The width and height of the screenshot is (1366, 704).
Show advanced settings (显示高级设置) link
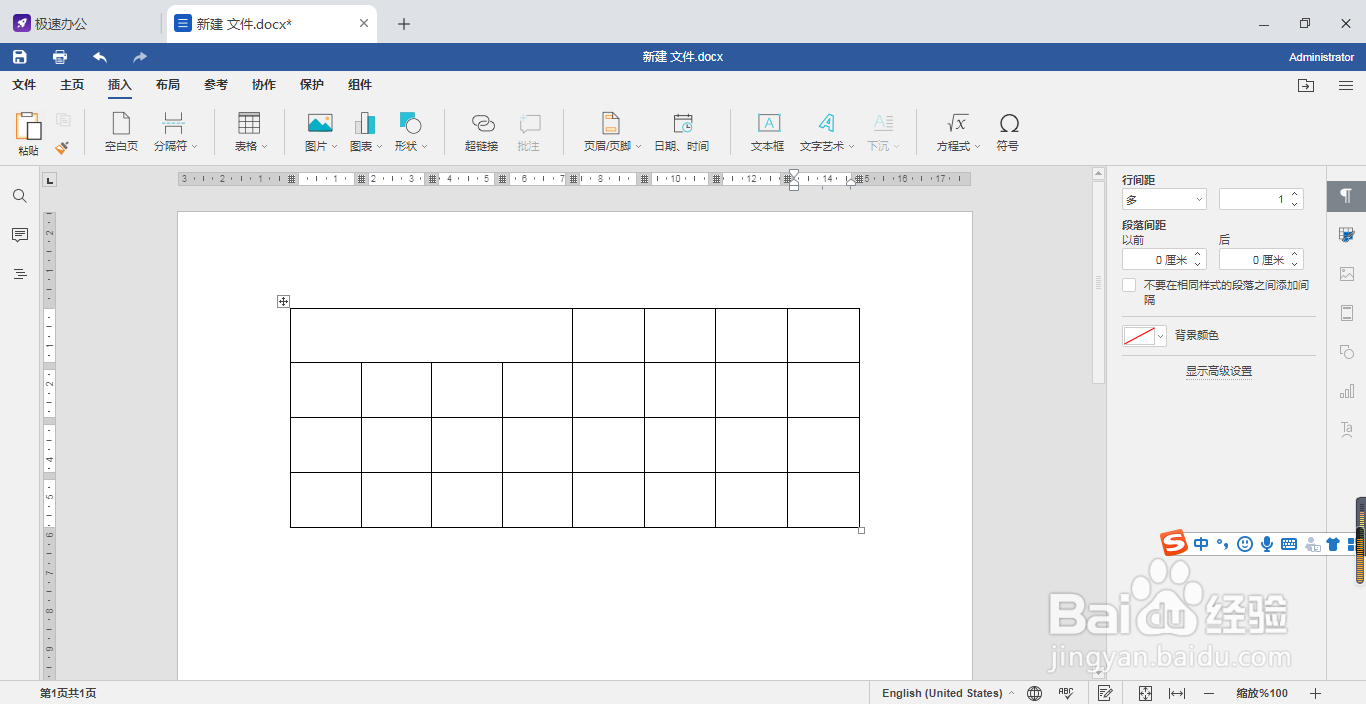(x=1219, y=371)
